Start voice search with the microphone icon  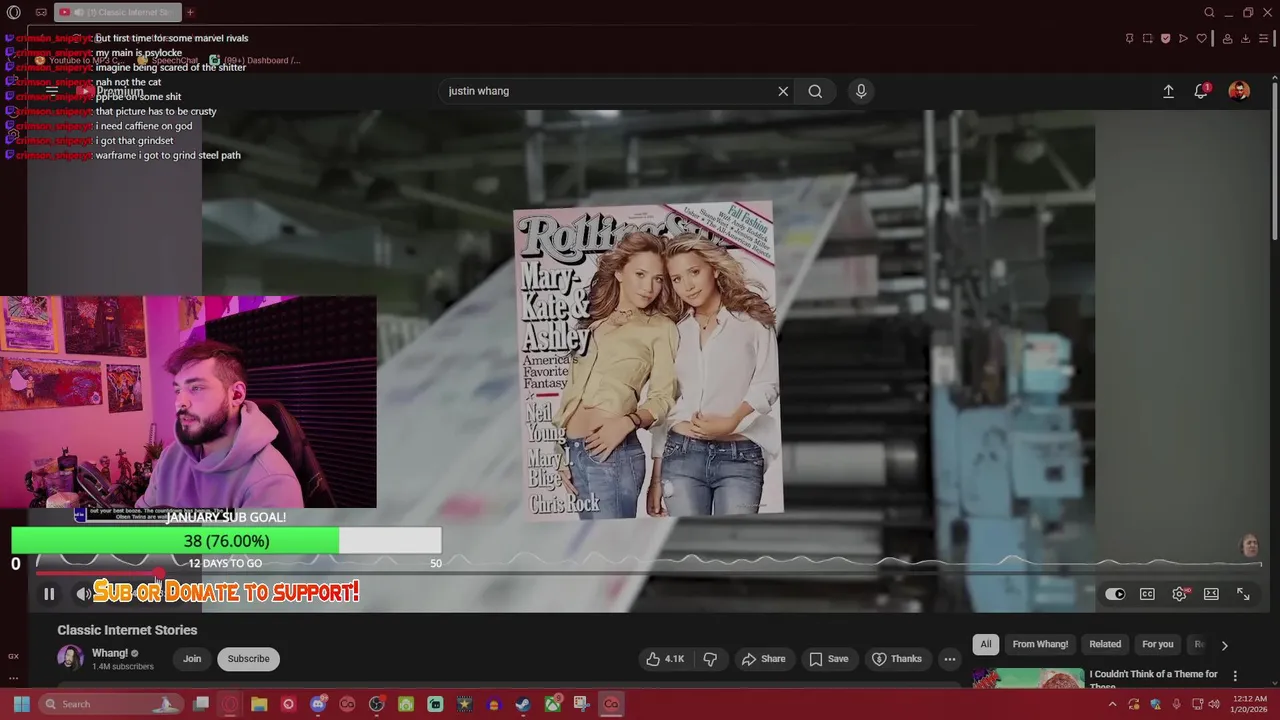pyautogui.click(x=861, y=91)
